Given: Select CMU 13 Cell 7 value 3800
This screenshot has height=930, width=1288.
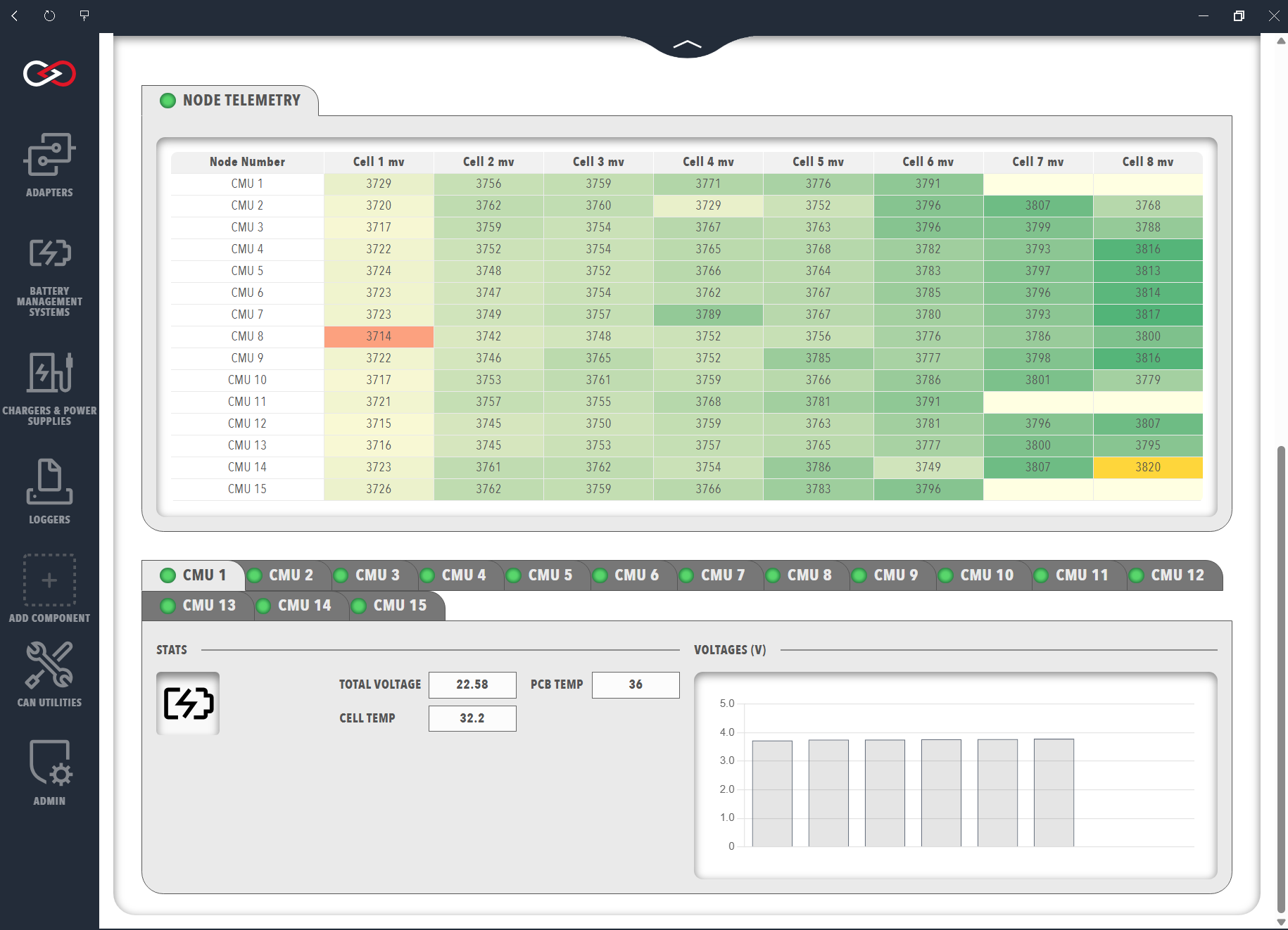Looking at the screenshot, I should click(x=1038, y=445).
